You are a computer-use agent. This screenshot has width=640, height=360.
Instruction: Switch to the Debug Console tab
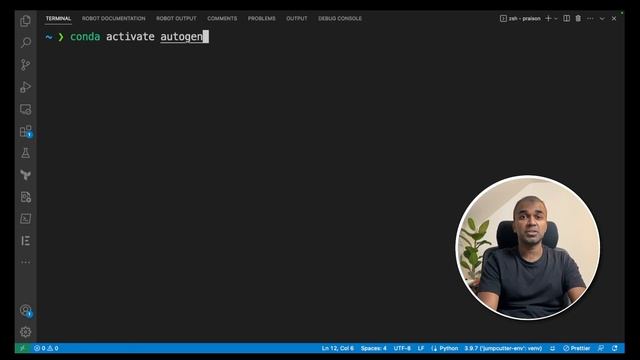click(340, 18)
